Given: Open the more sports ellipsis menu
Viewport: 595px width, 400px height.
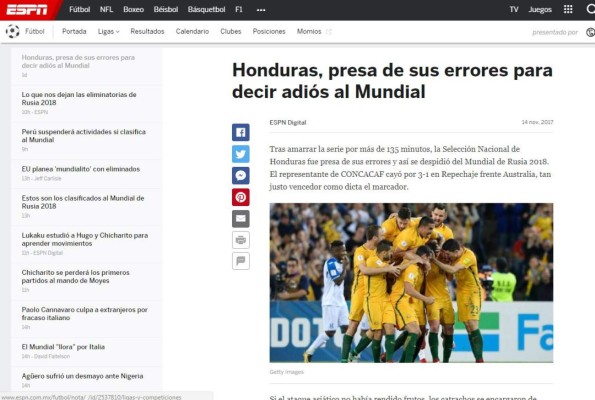Looking at the screenshot, I should (x=261, y=10).
